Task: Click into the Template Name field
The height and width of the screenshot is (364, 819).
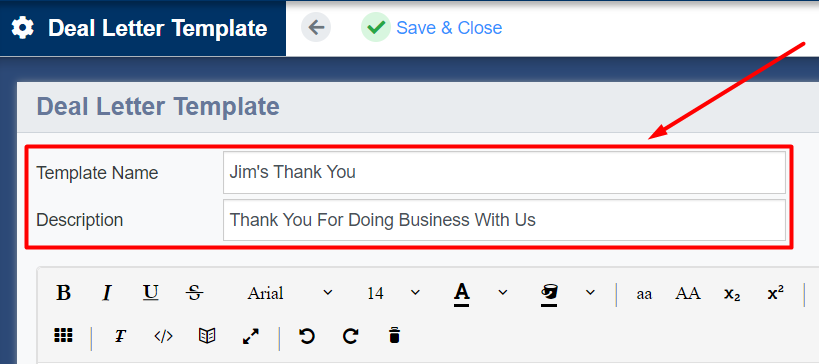Action: (504, 172)
